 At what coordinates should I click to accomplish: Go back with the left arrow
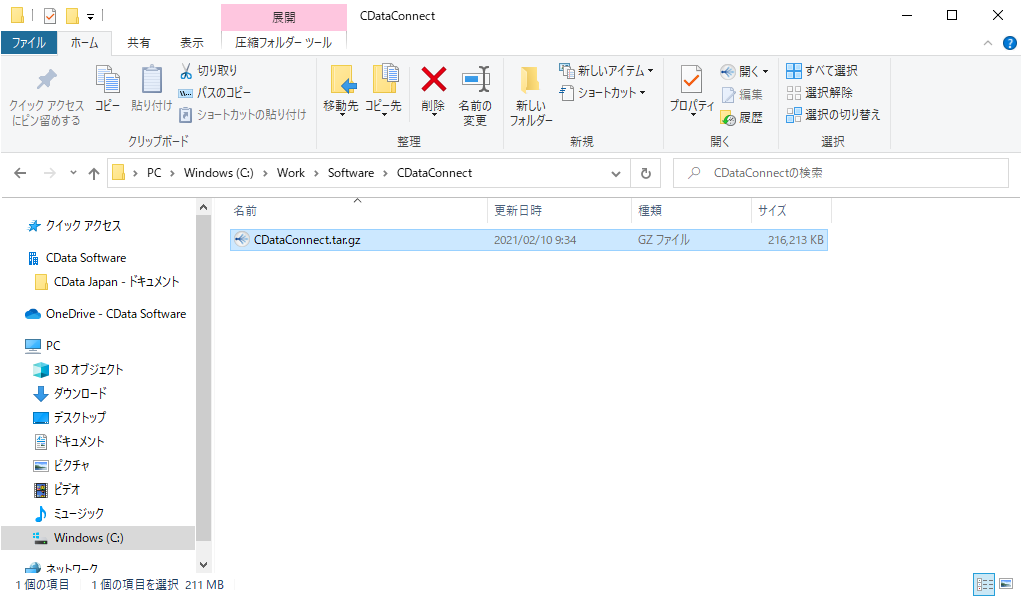click(x=20, y=173)
